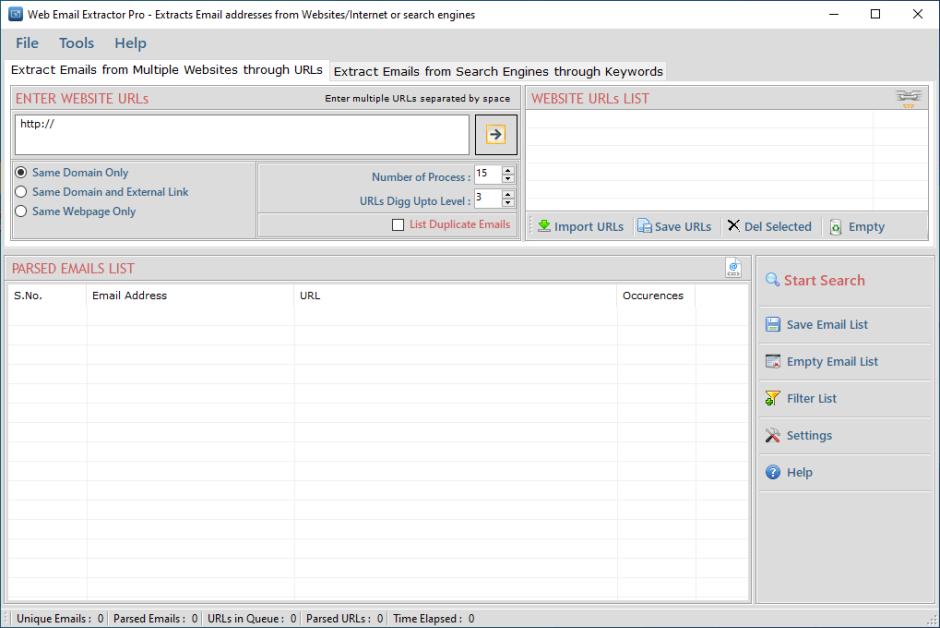Decrease Number of Process value

tap(508, 179)
